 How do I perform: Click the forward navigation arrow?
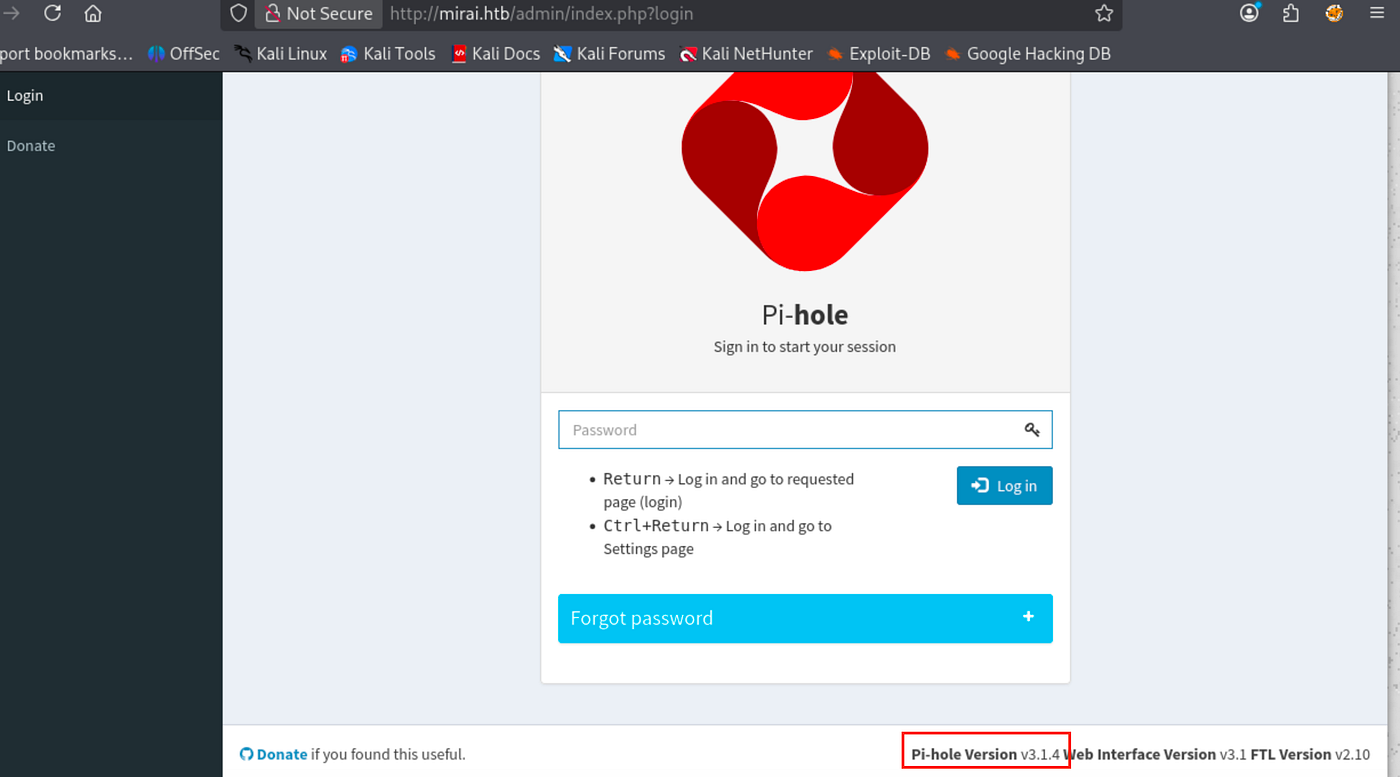click(x=12, y=13)
